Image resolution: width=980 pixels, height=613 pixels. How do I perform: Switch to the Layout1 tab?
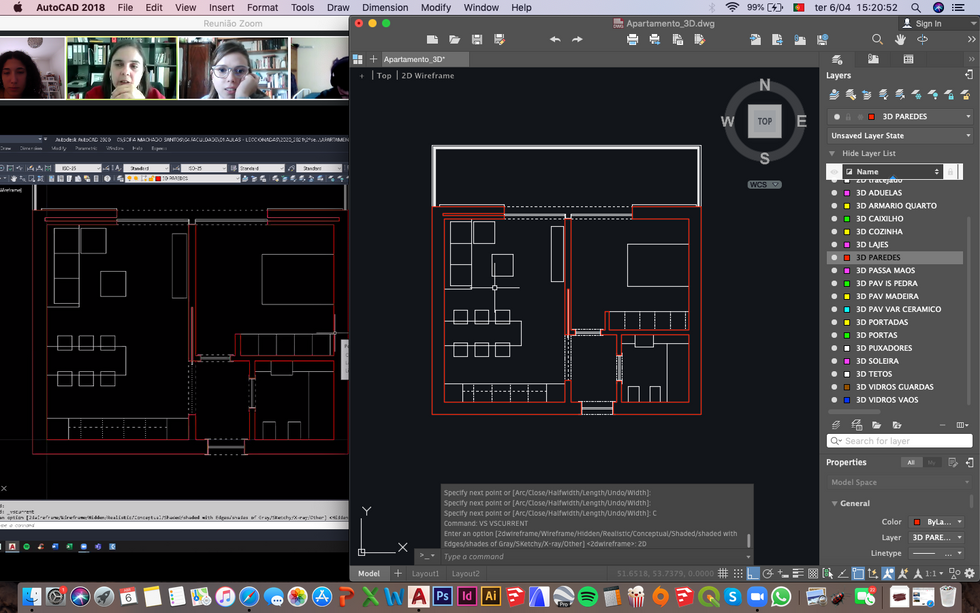pos(425,573)
